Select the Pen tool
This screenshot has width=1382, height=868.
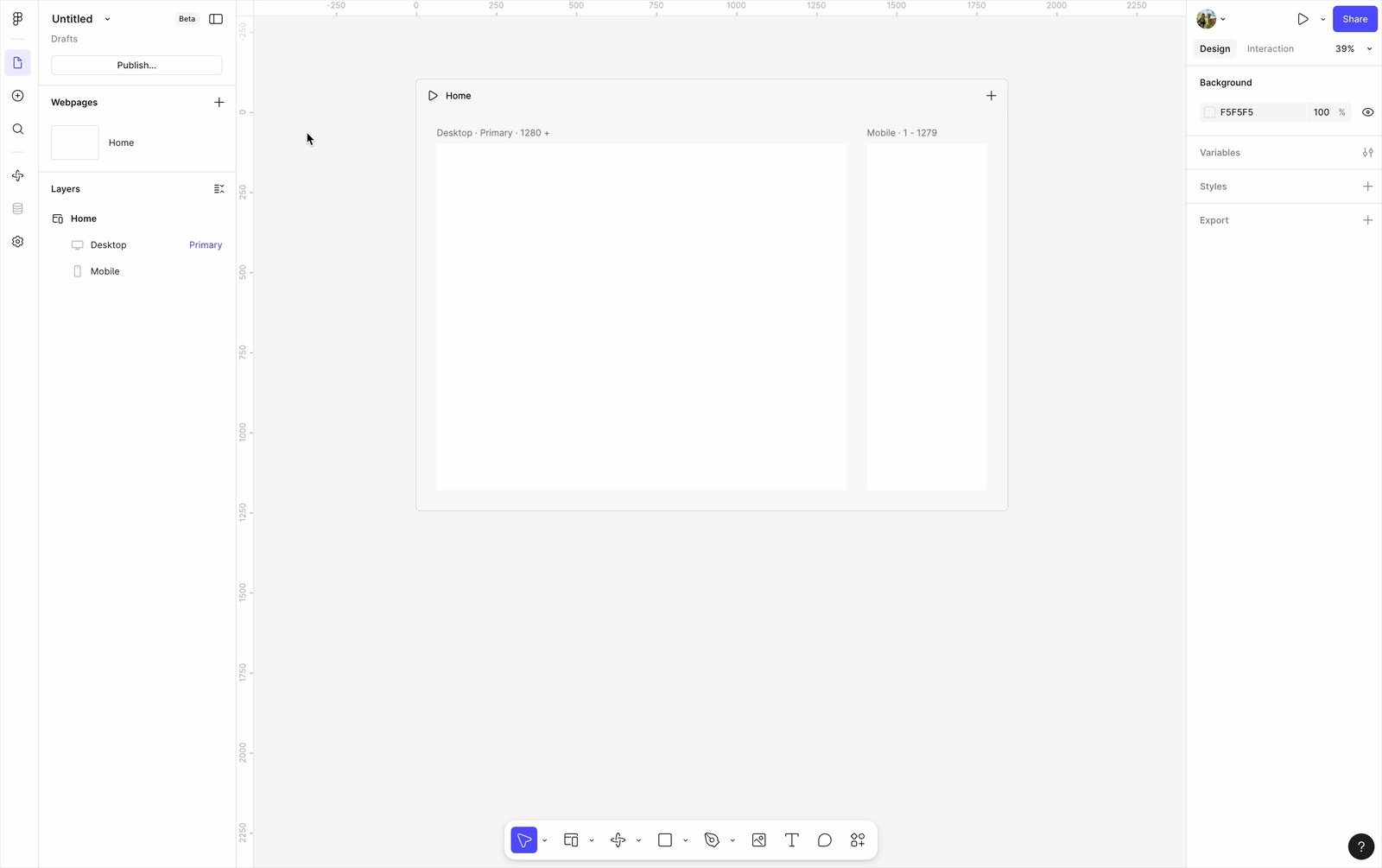[712, 840]
